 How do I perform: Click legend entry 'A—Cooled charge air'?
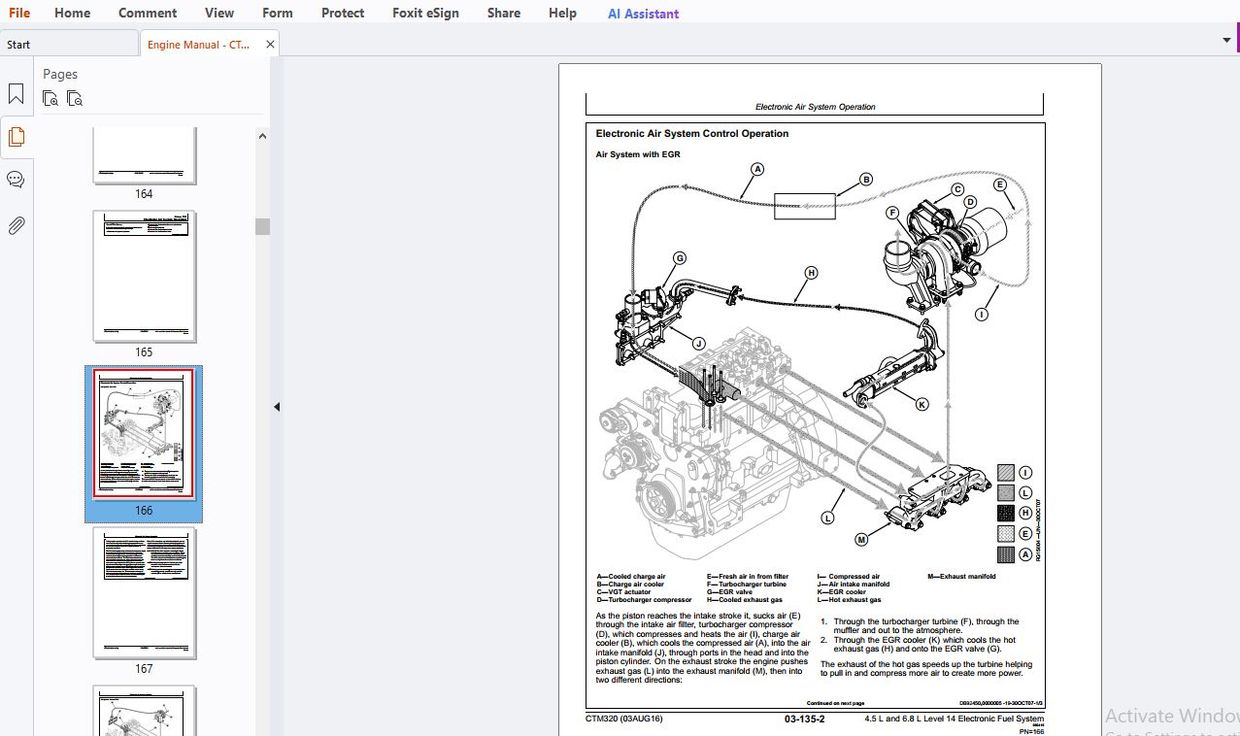630,576
